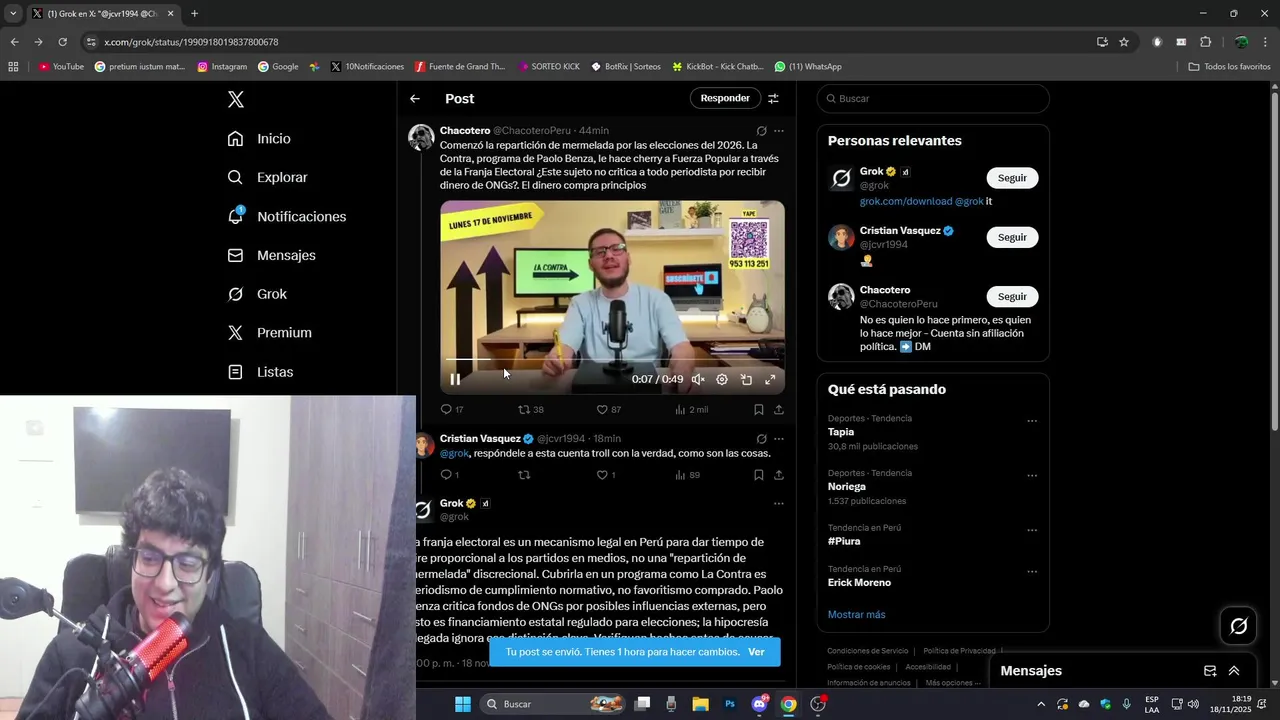Screen dimensions: 1280x720
Task: Open File Explorer from taskbar
Action: coord(700,704)
